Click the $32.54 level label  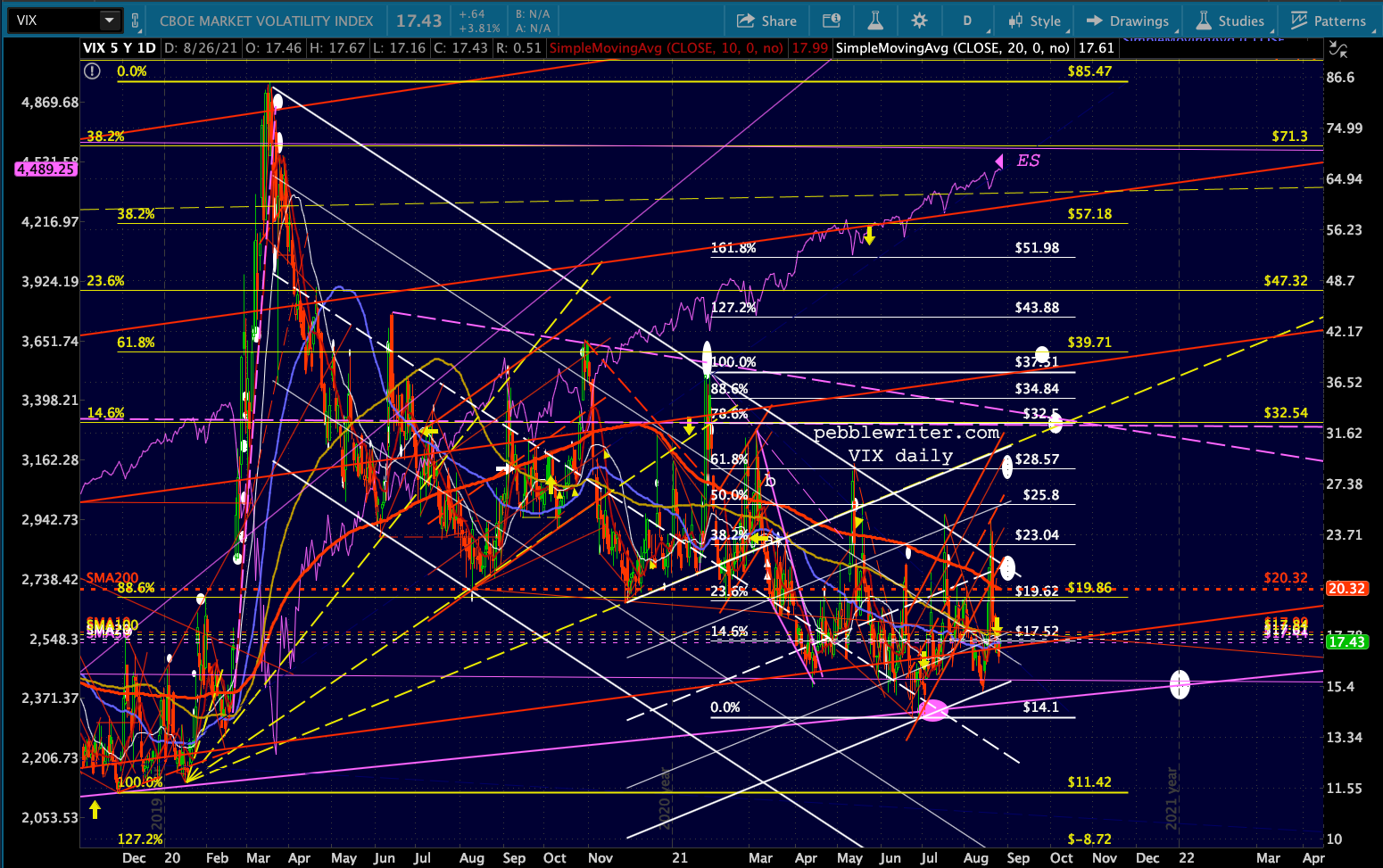pos(1286,413)
